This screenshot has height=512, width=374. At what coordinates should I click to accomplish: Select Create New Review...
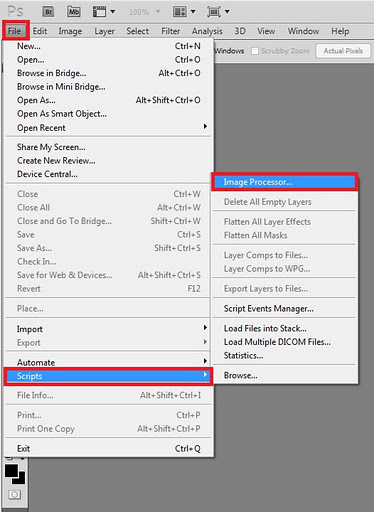(x=108, y=161)
